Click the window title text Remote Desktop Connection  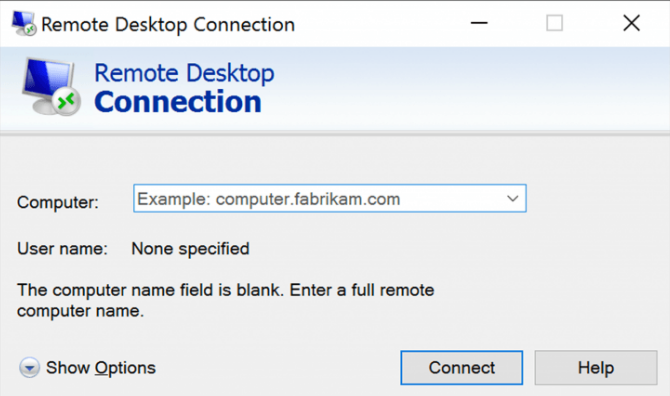click(x=168, y=25)
